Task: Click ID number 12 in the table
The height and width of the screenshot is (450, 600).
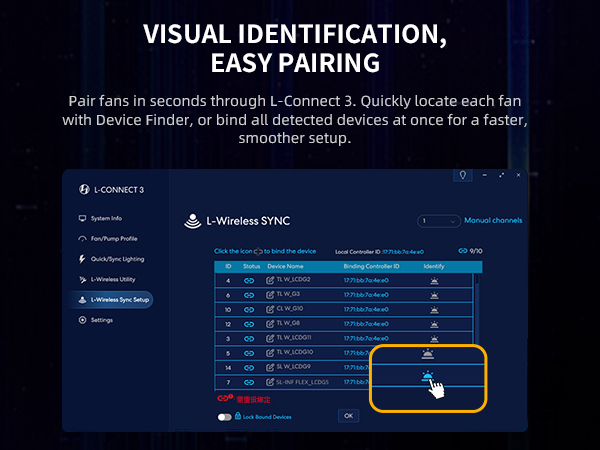Action: coord(228,324)
